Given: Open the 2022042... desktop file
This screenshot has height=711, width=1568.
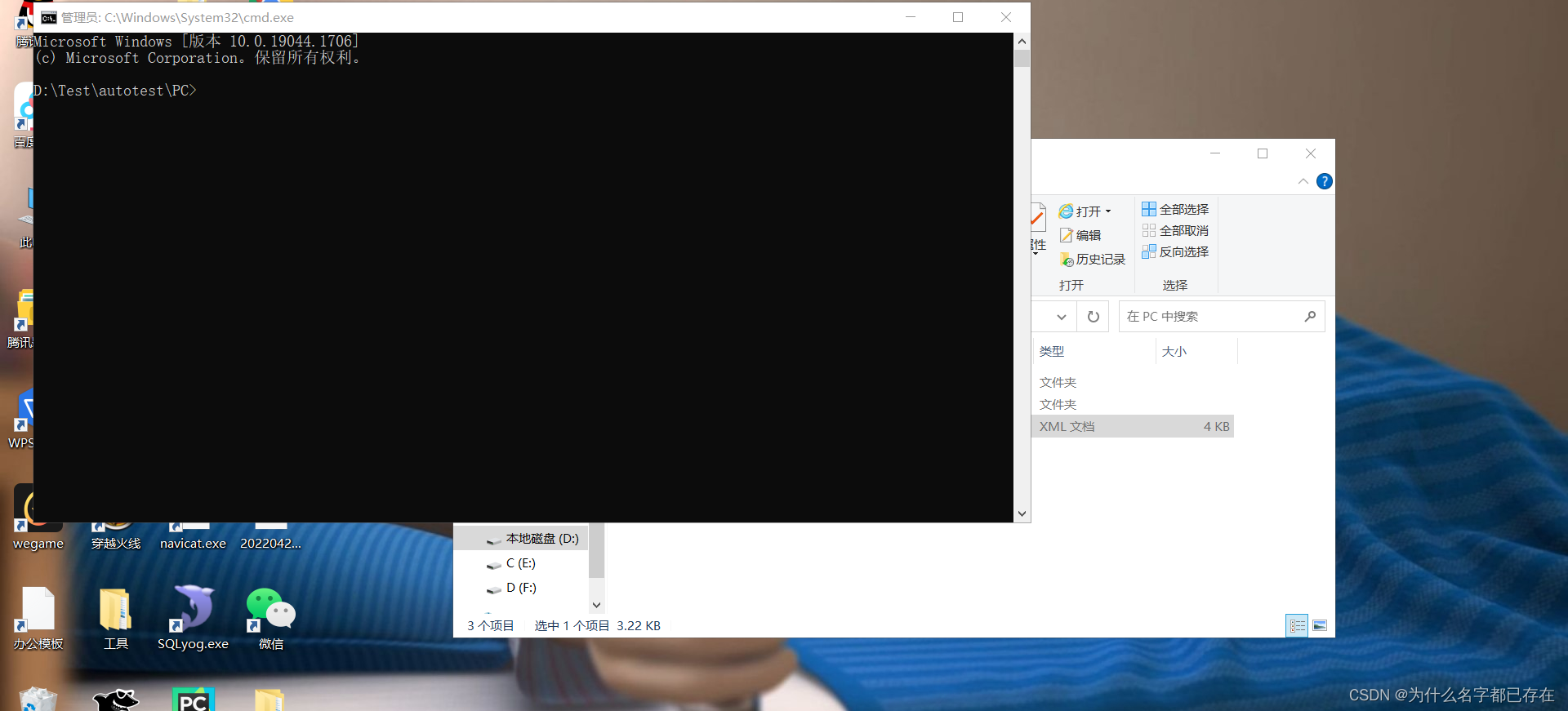Looking at the screenshot, I should tap(270, 536).
